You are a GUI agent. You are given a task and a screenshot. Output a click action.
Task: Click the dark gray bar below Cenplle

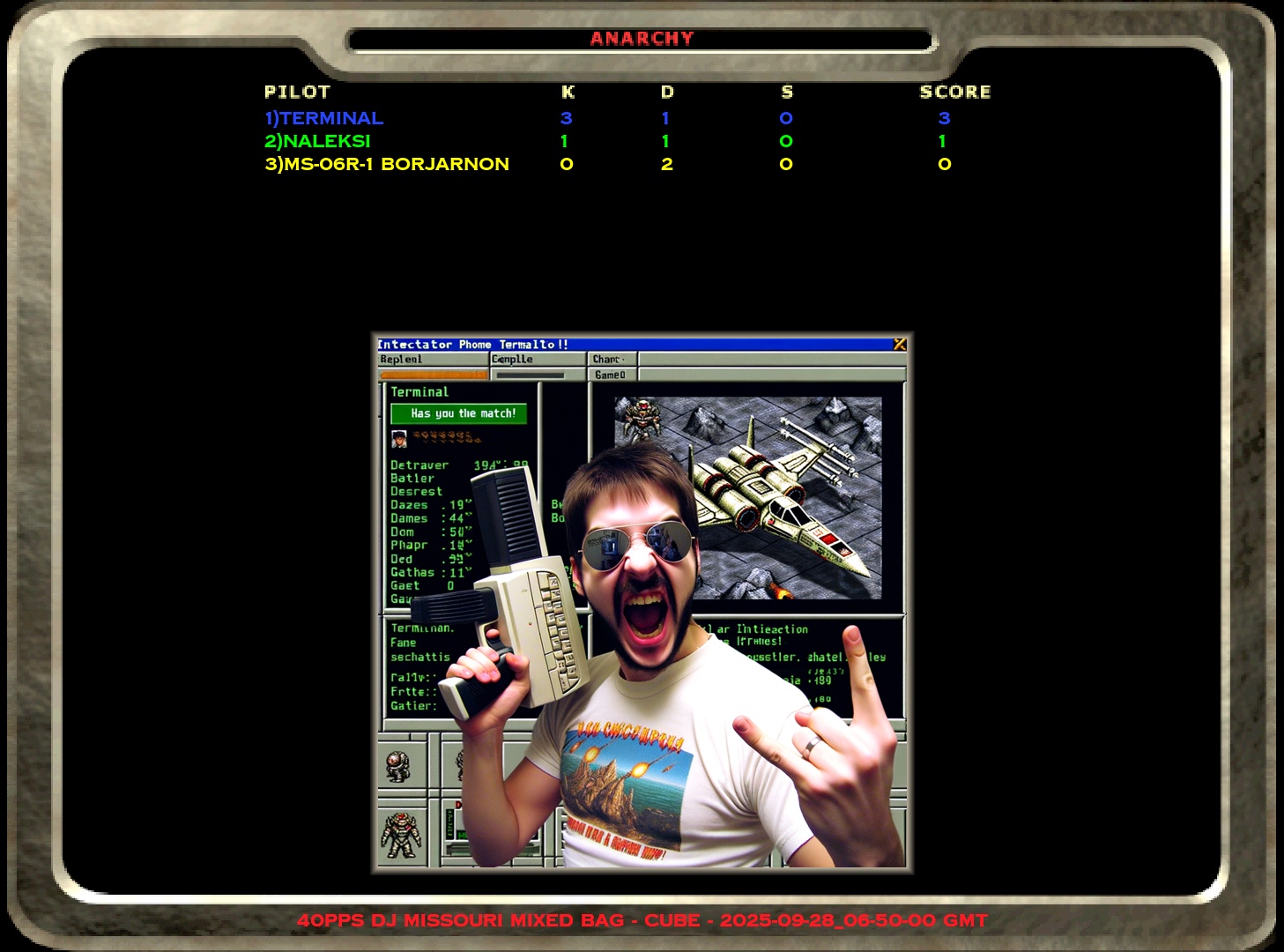(530, 375)
